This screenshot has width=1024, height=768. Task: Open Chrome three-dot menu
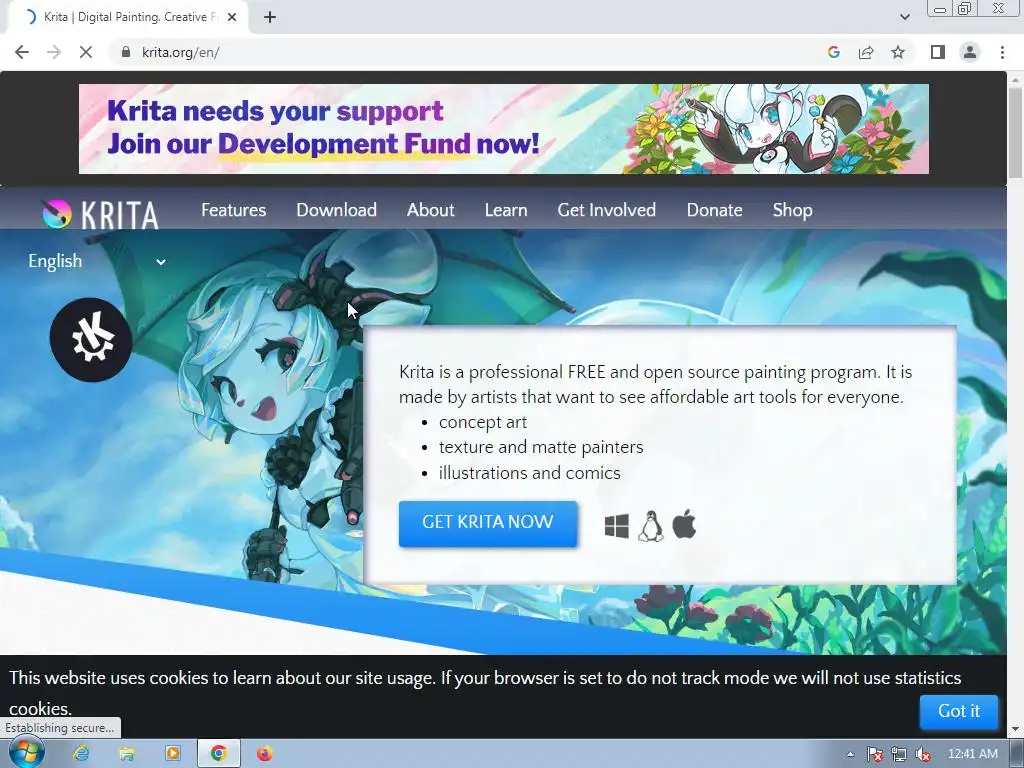1002,52
